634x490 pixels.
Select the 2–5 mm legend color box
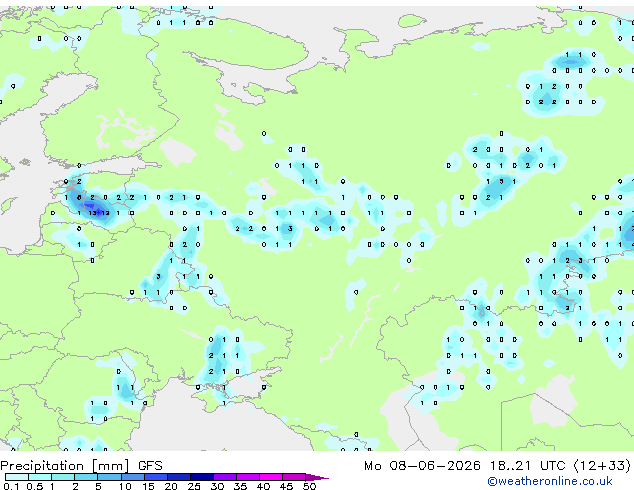point(86,477)
